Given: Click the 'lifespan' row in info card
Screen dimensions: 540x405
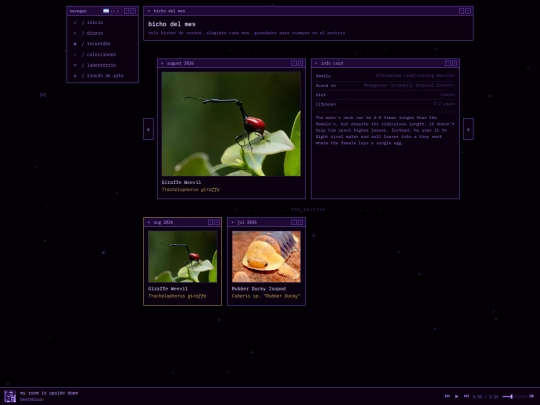Looking at the screenshot, I should 385,104.
